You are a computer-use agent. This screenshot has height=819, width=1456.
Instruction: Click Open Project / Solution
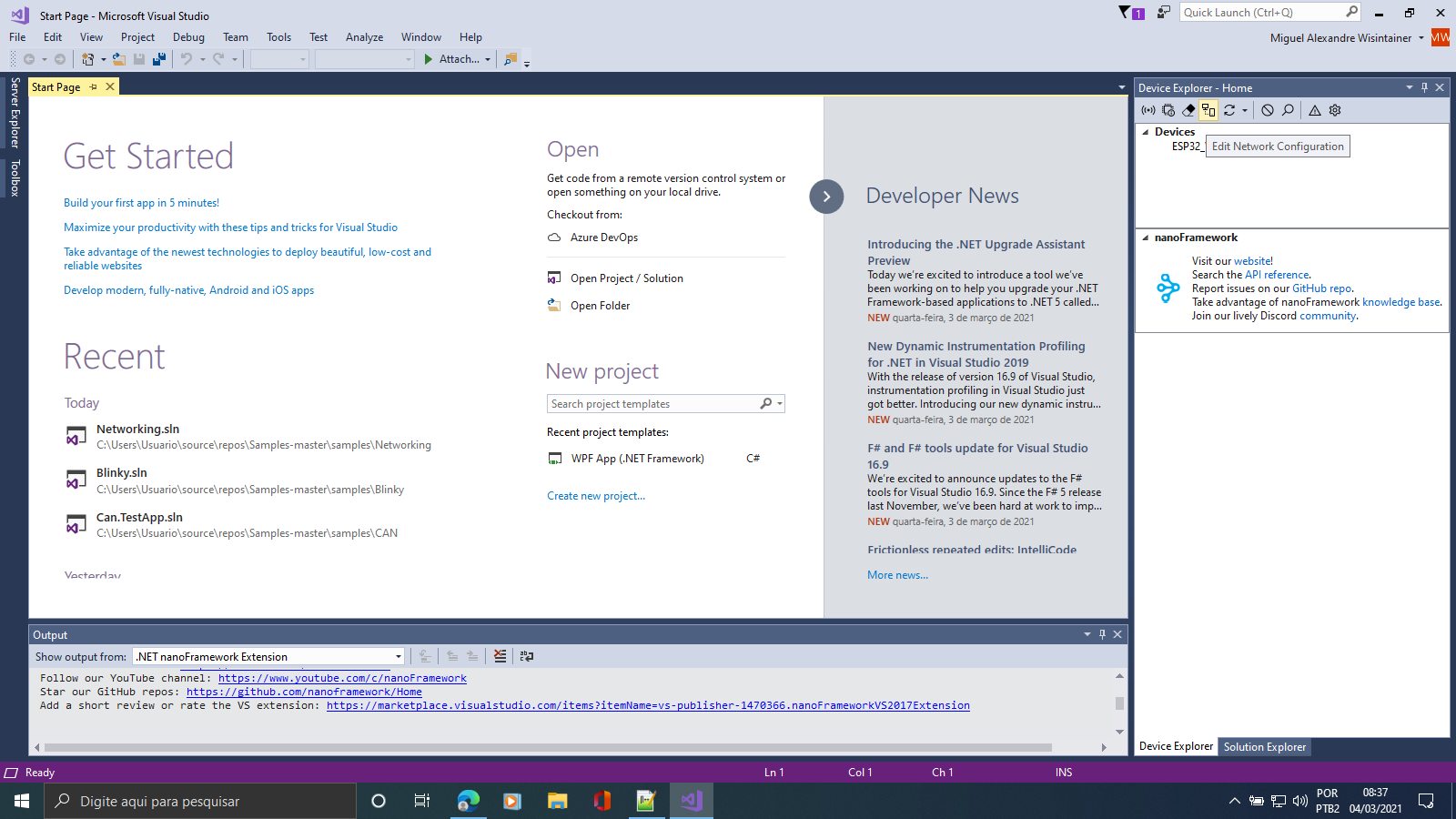coord(626,278)
